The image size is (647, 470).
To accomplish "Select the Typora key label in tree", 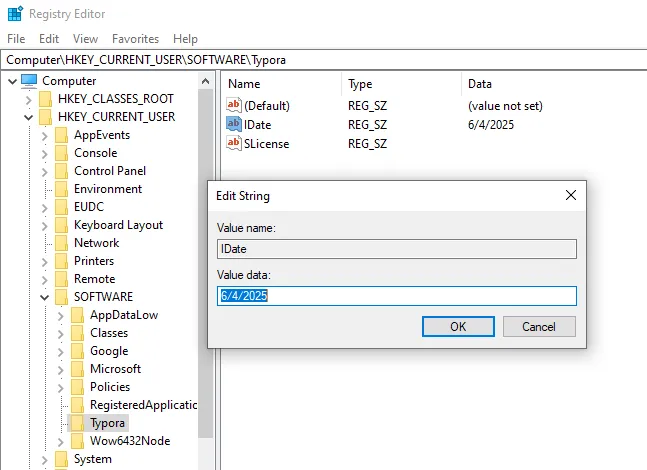I will 107,423.
